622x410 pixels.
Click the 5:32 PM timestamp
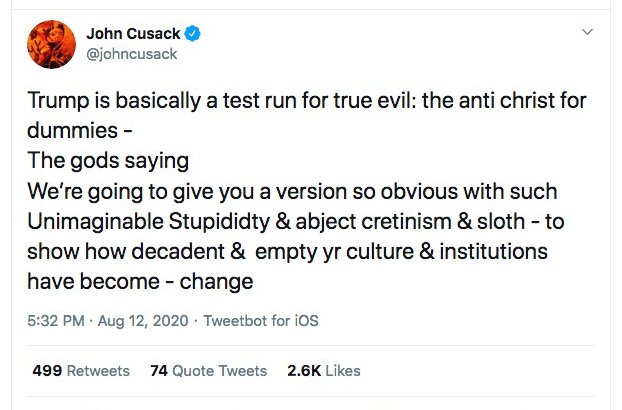click(58, 321)
